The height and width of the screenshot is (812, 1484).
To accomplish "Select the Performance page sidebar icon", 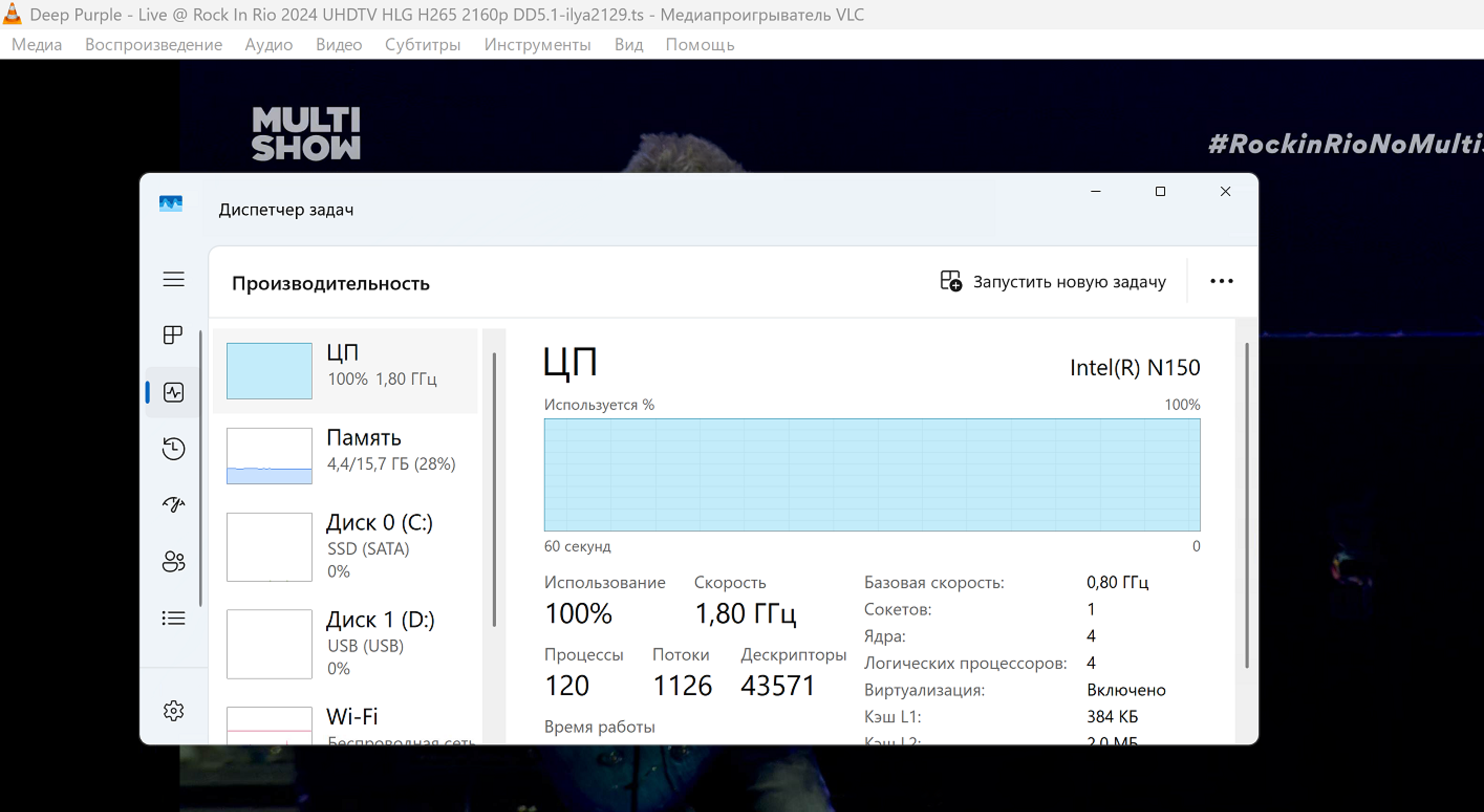I will click(173, 393).
